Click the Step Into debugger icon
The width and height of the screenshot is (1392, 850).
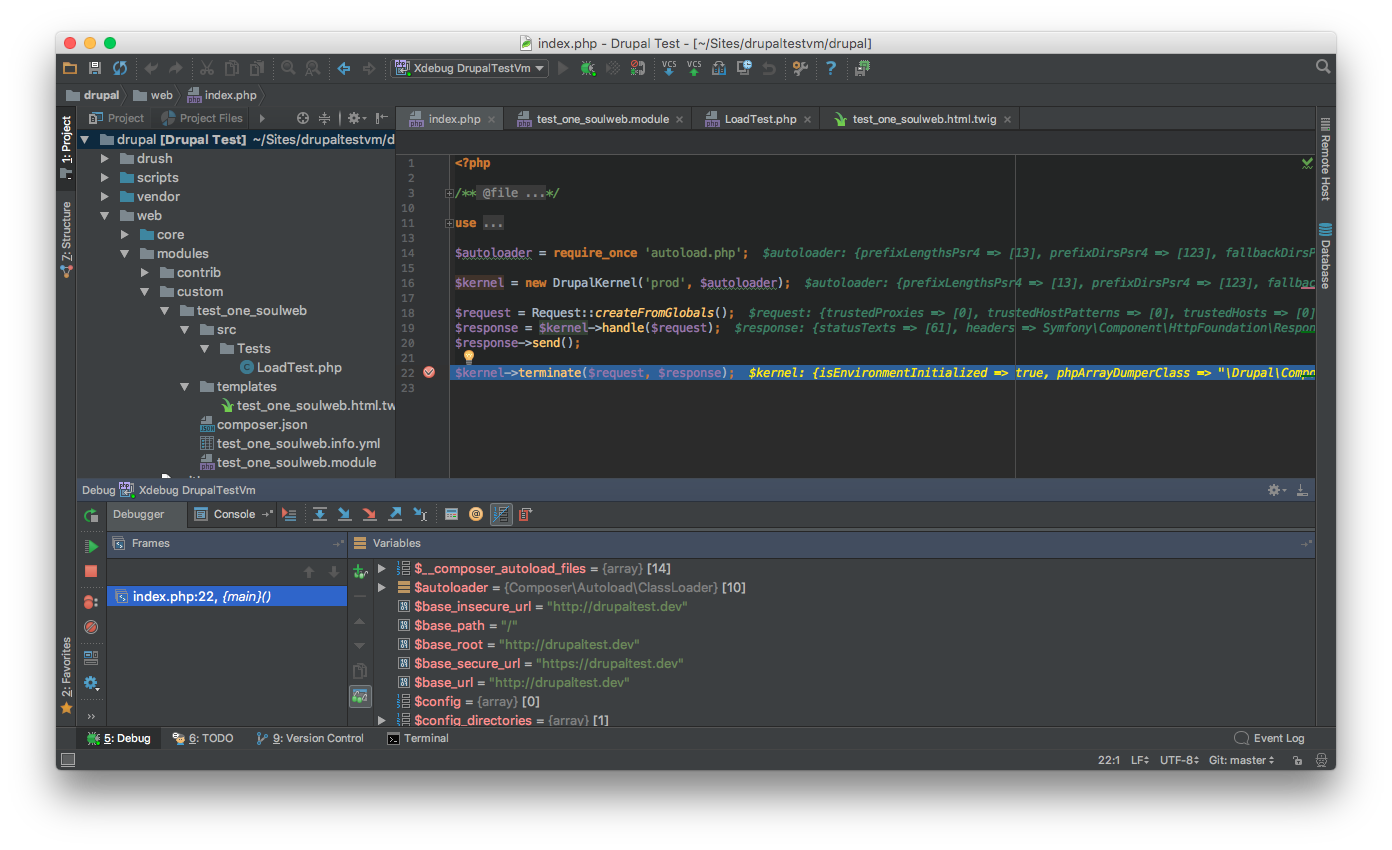coord(344,514)
